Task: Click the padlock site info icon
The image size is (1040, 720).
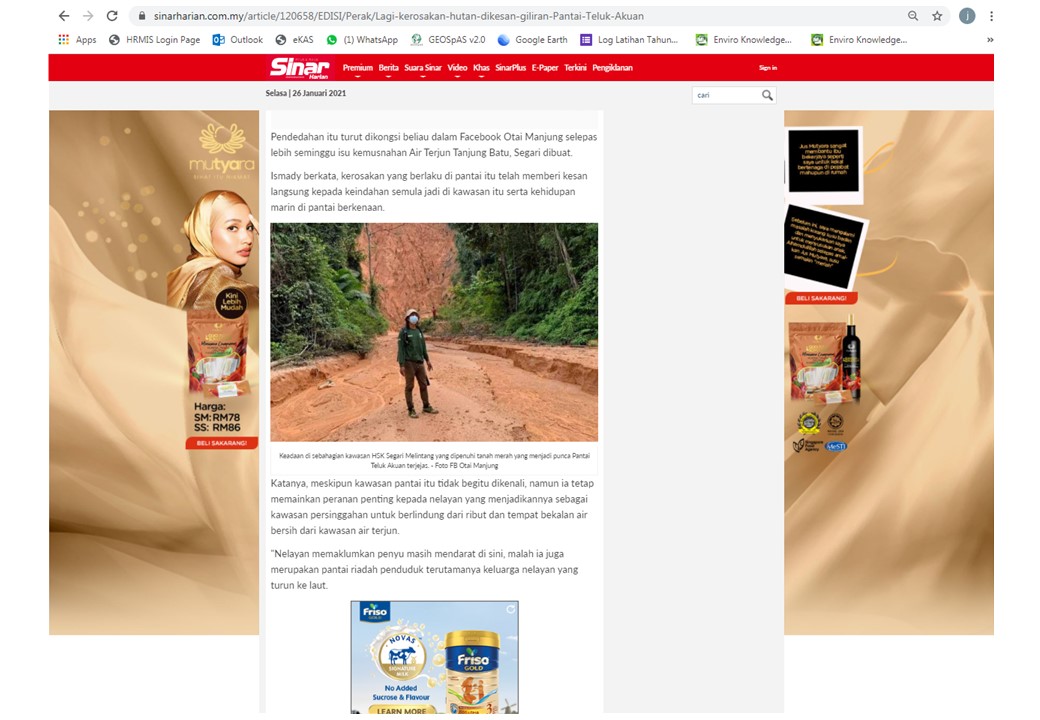Action: point(142,16)
